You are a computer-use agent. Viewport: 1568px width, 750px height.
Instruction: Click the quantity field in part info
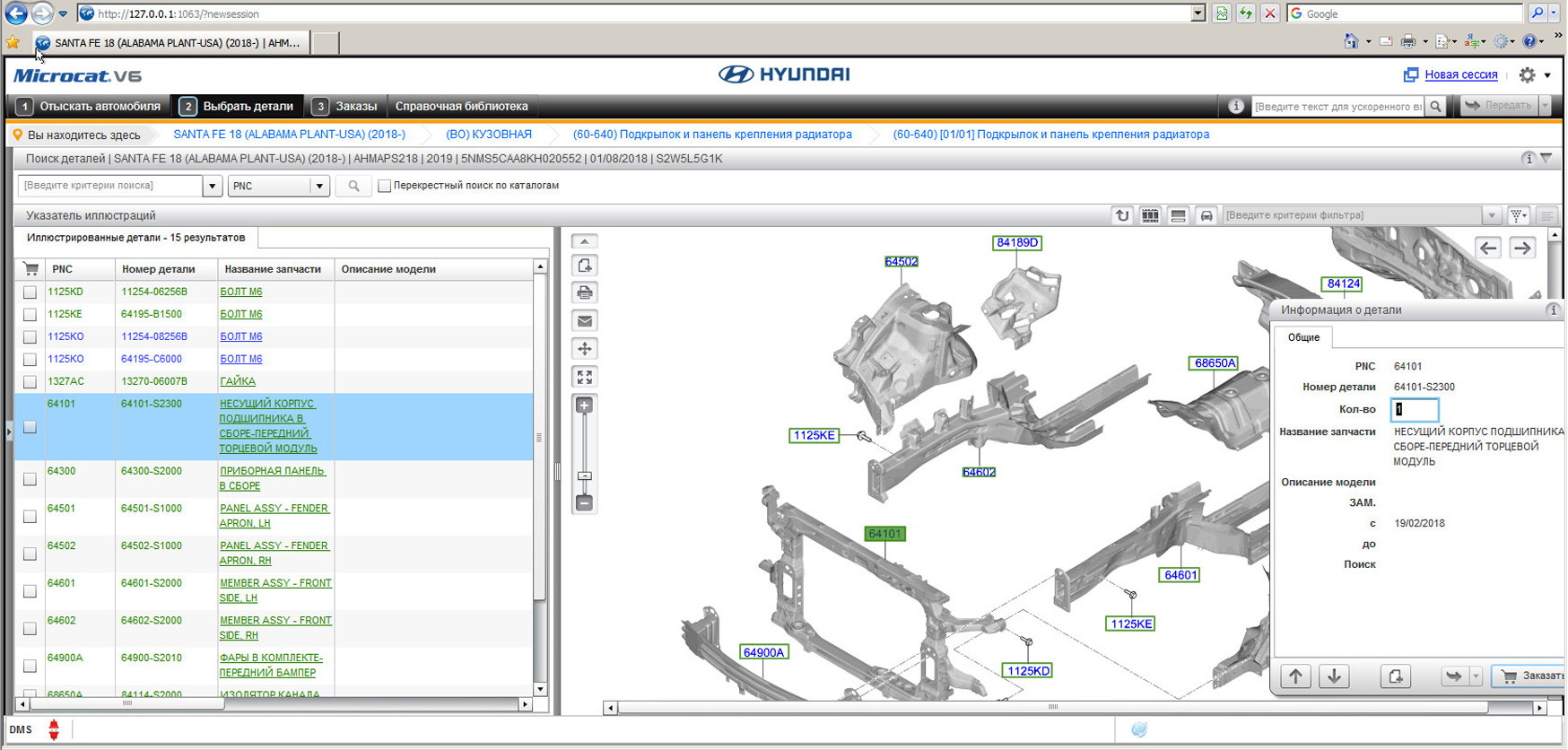tap(1415, 410)
